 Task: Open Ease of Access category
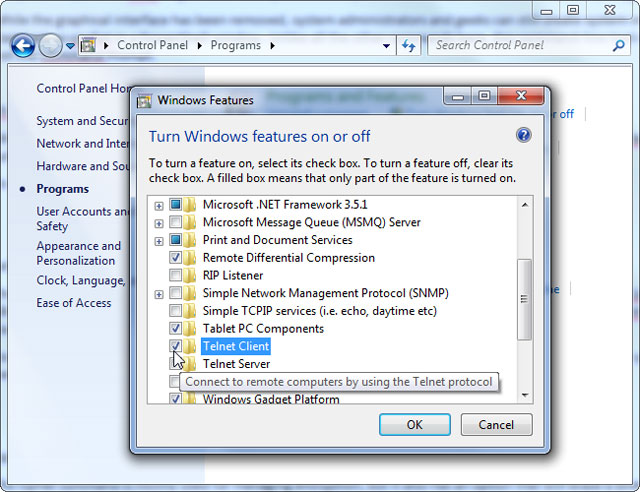[73, 303]
